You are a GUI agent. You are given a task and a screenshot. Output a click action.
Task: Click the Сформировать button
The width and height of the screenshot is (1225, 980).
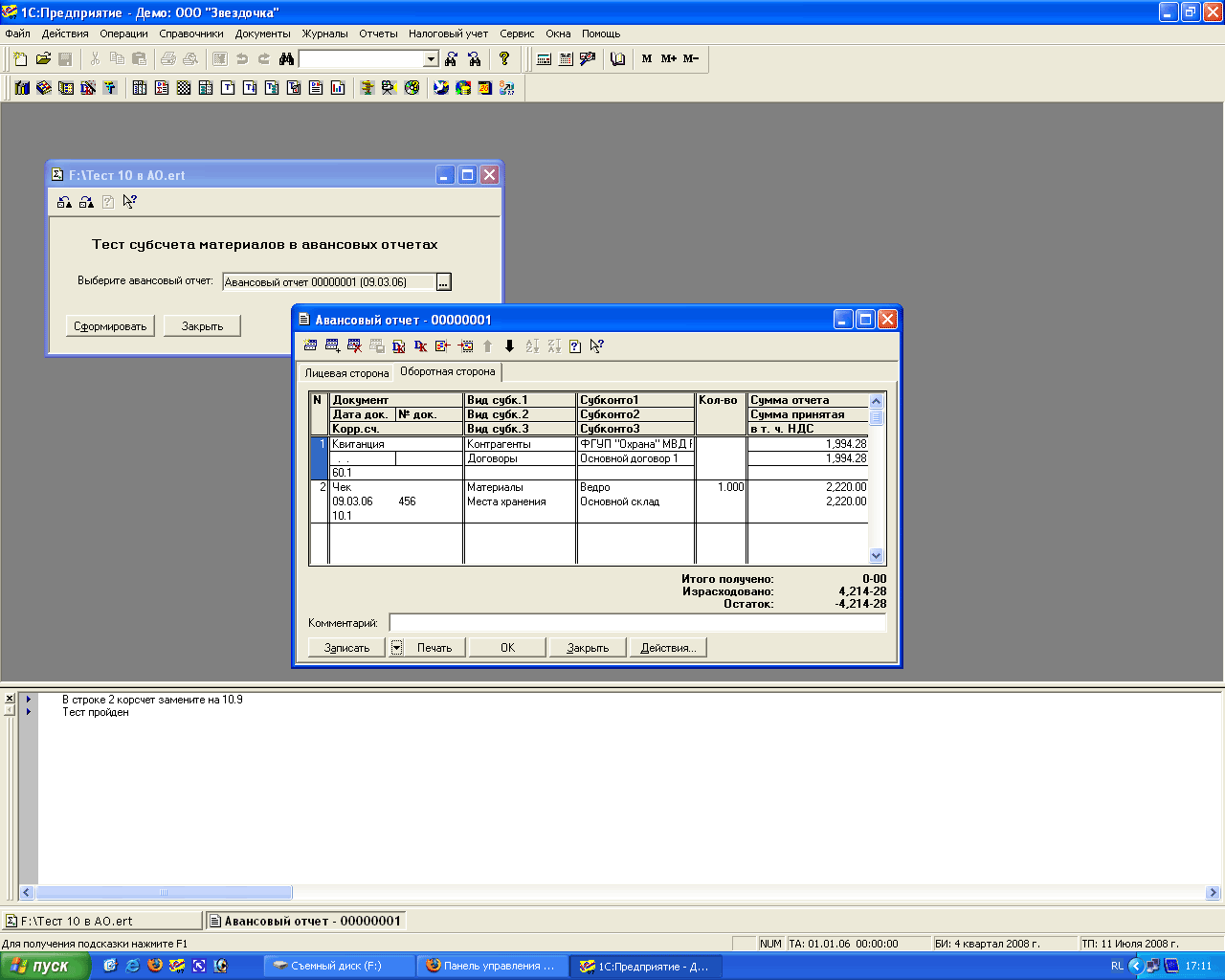click(110, 326)
